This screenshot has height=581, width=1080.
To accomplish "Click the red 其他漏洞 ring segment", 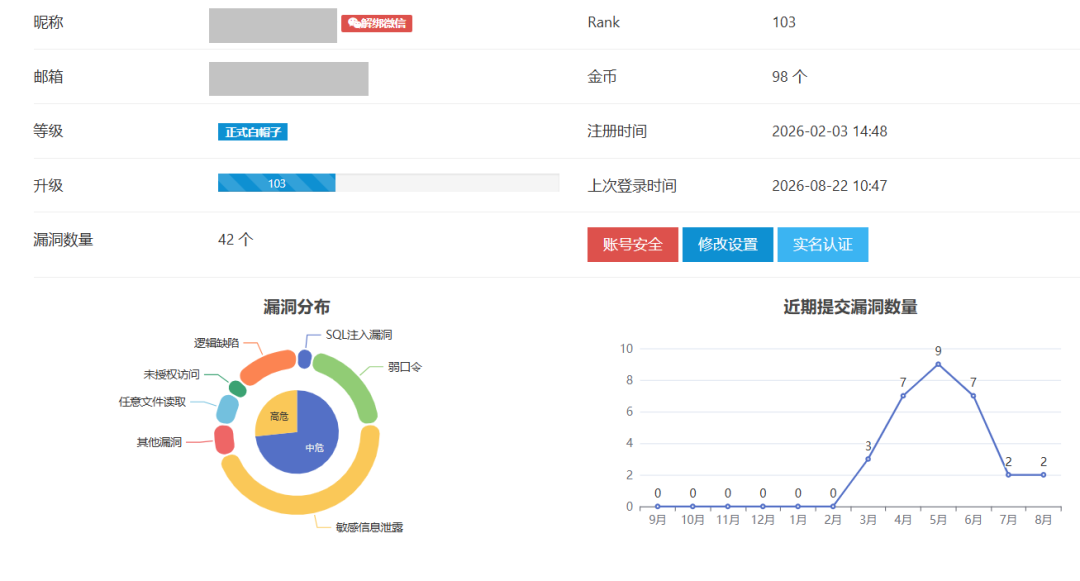I will (225, 440).
